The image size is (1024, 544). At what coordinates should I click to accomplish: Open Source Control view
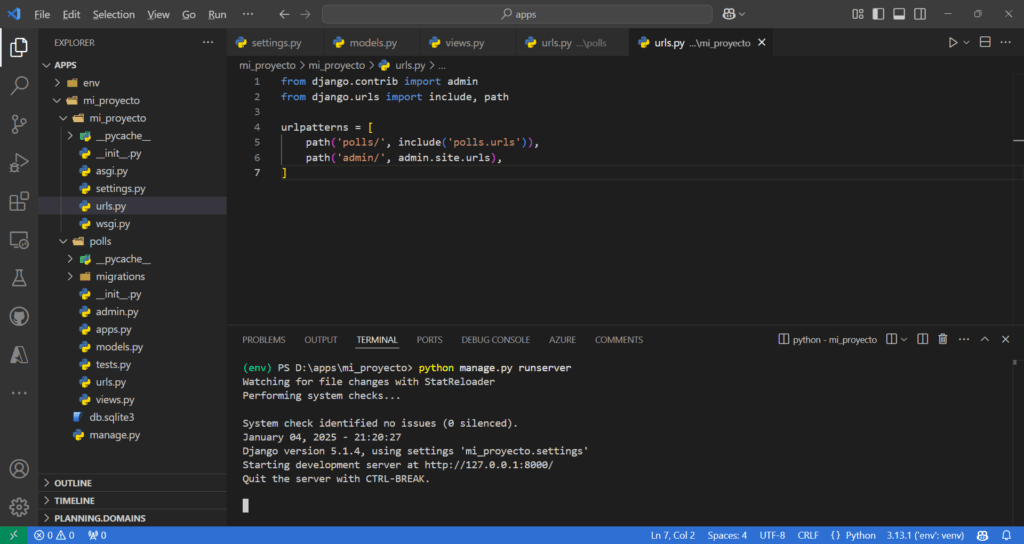19,124
